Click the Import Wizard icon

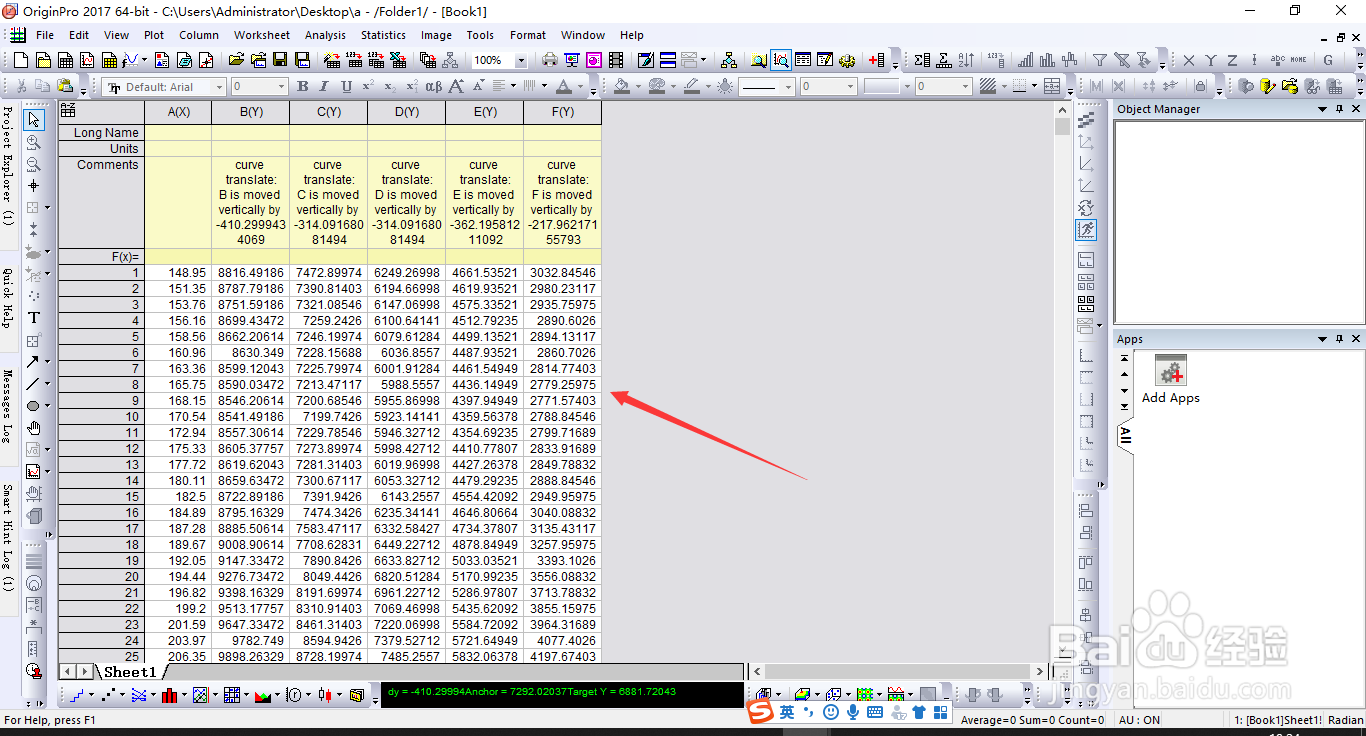331,60
